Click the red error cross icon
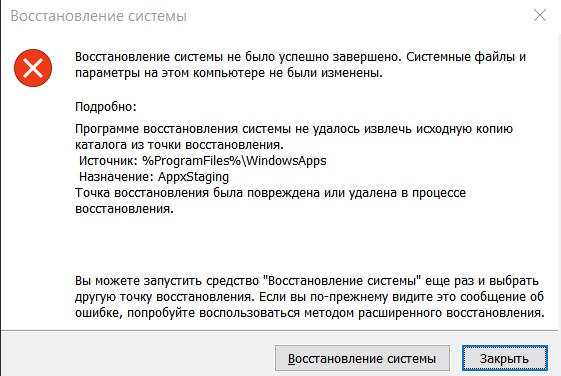The image size is (561, 376). 33,68
